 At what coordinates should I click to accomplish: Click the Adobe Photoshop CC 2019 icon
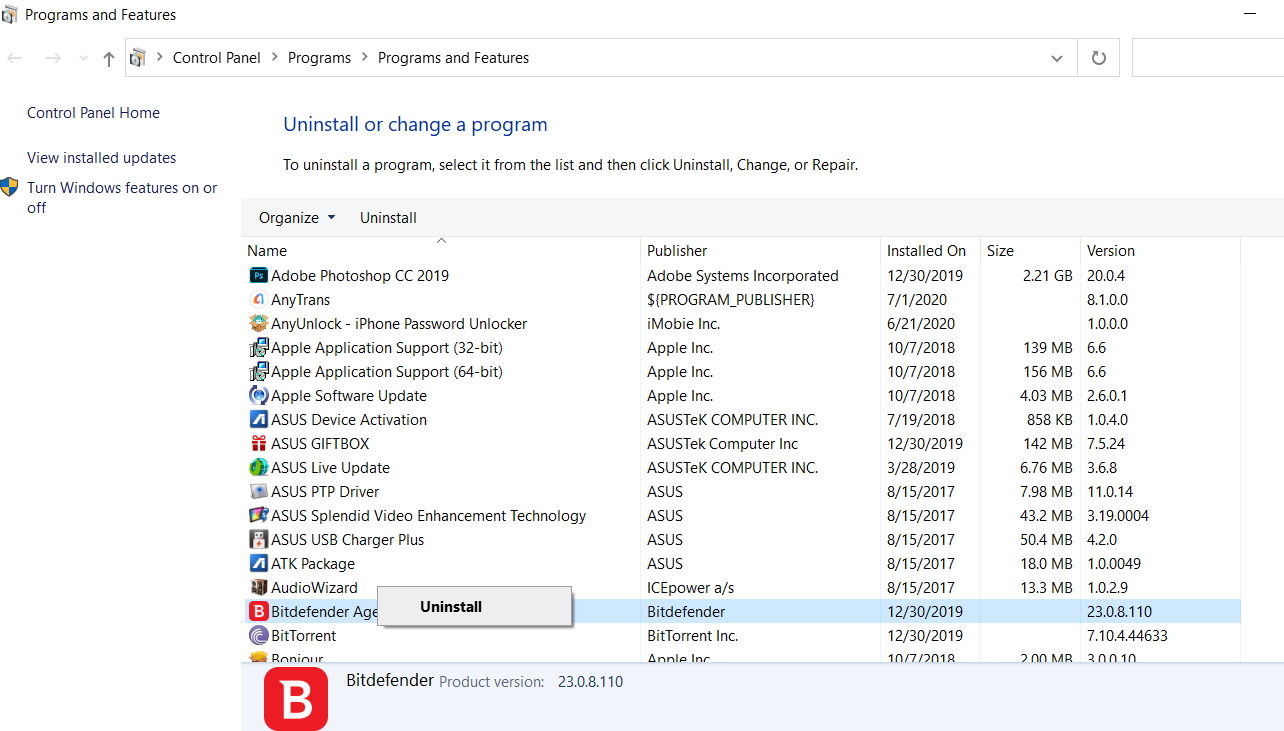click(x=258, y=276)
